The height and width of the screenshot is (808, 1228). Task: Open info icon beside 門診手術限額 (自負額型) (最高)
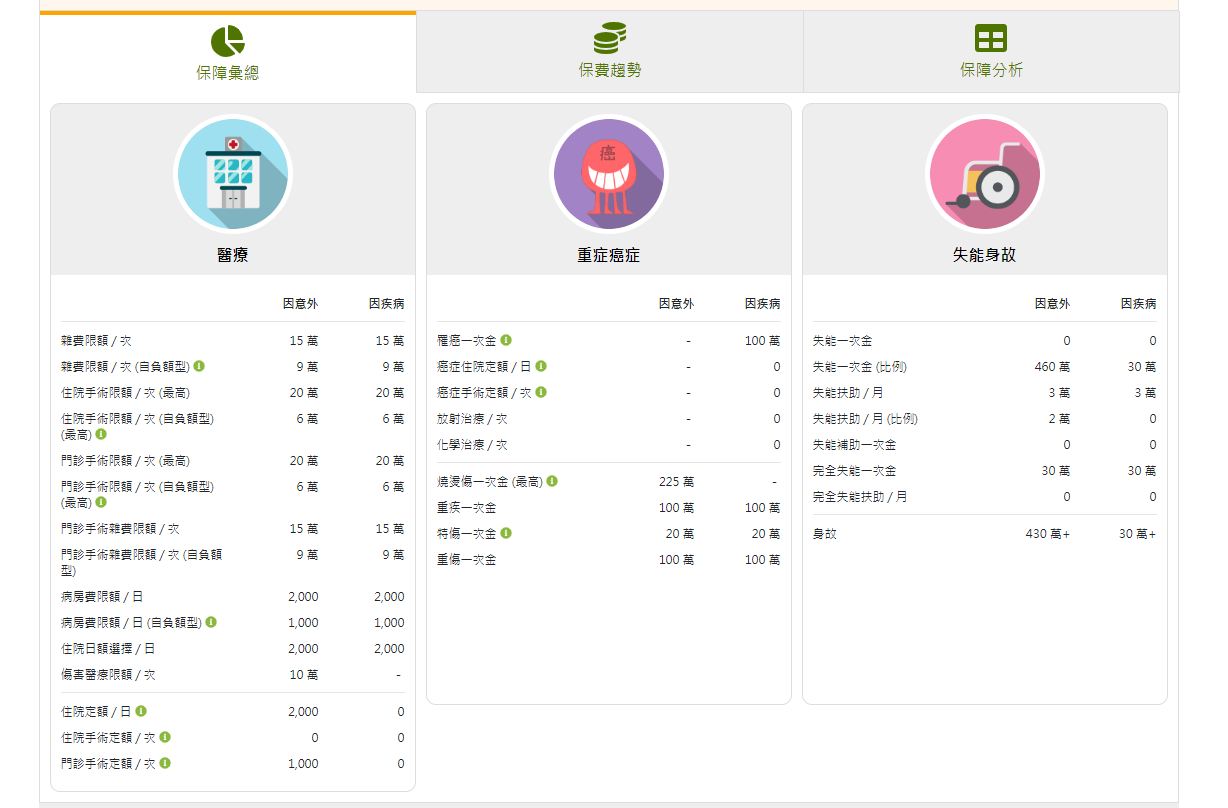pos(101,502)
